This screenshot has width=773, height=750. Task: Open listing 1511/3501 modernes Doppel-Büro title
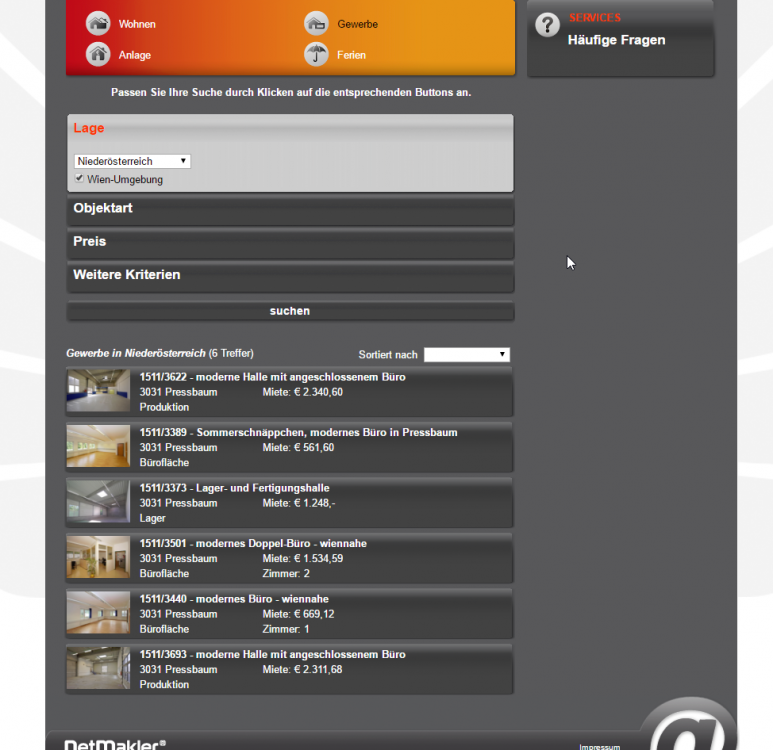pyautogui.click(x=253, y=543)
